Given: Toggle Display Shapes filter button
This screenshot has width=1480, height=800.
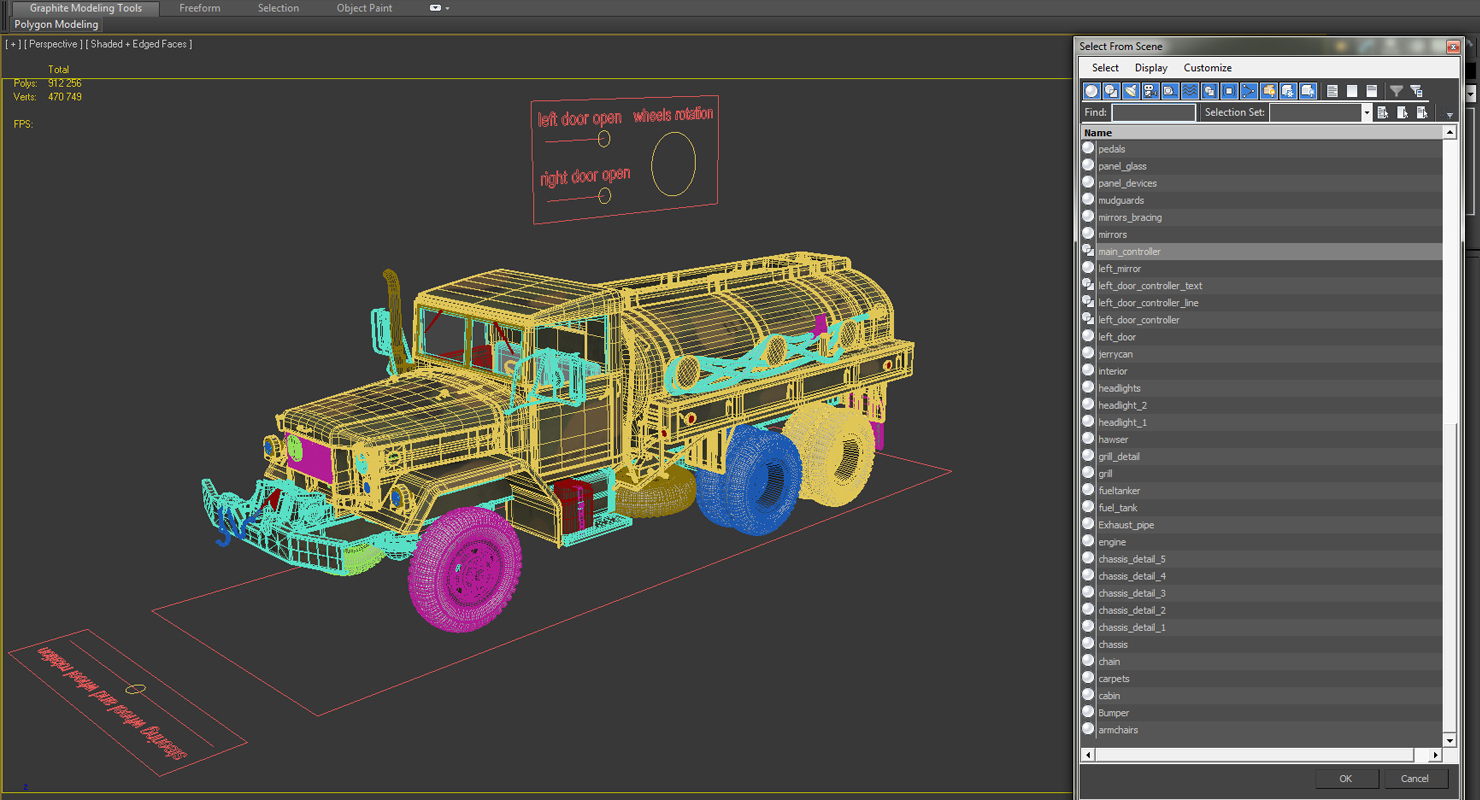Looking at the screenshot, I should point(1111,91).
